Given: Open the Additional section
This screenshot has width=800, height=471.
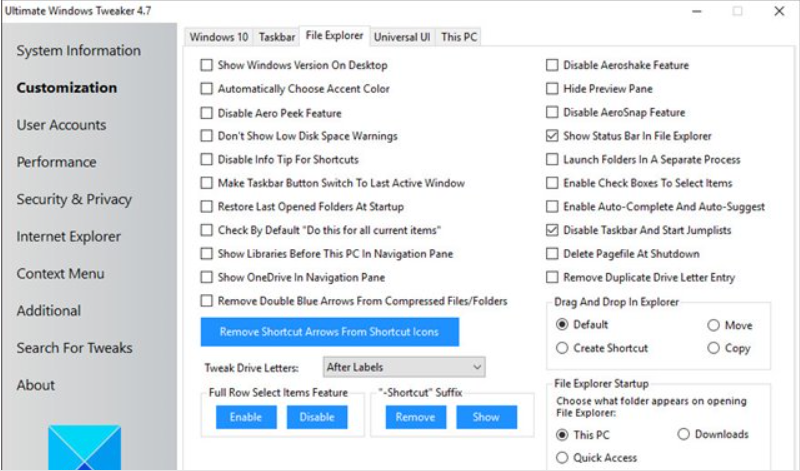Looking at the screenshot, I should (x=49, y=311).
